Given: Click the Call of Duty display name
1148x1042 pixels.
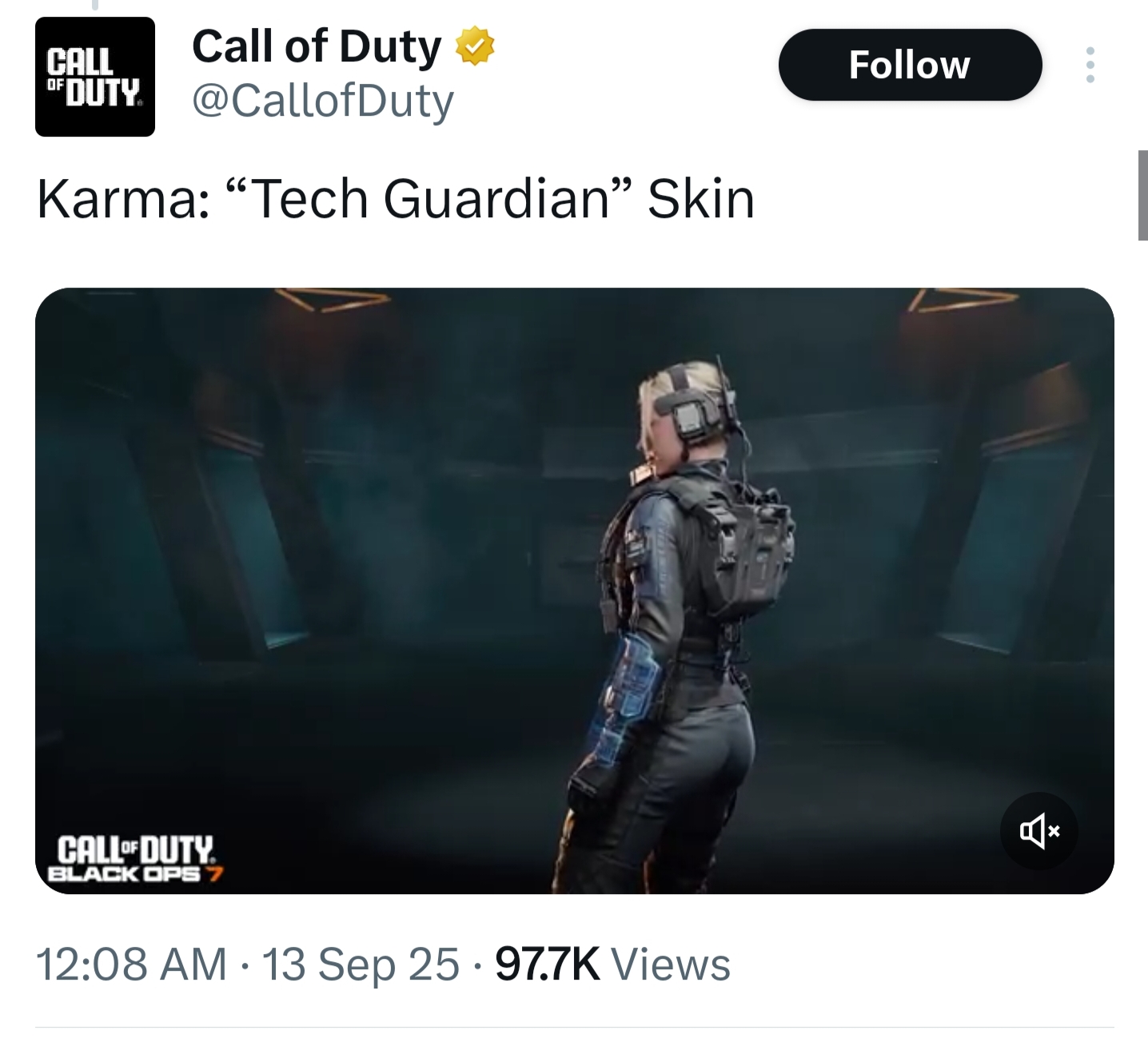Looking at the screenshot, I should coord(317,46).
